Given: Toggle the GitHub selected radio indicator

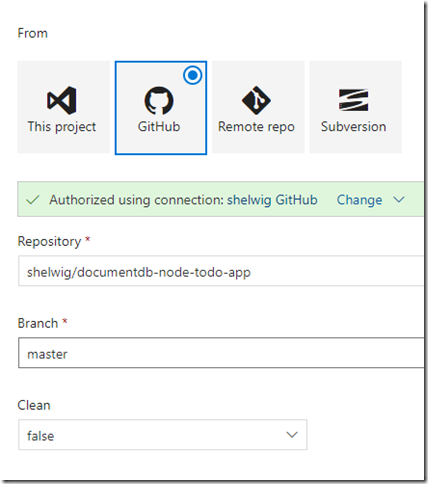Looking at the screenshot, I should click(x=193, y=75).
